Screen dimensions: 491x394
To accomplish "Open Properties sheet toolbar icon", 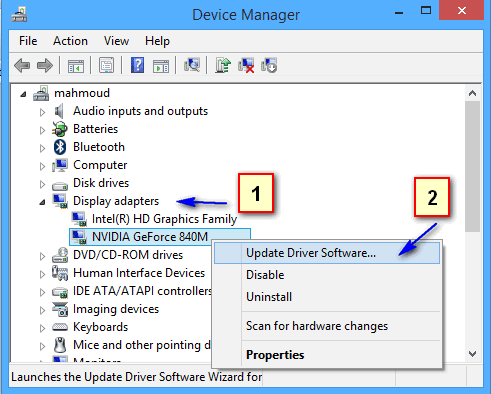I will point(106,65).
